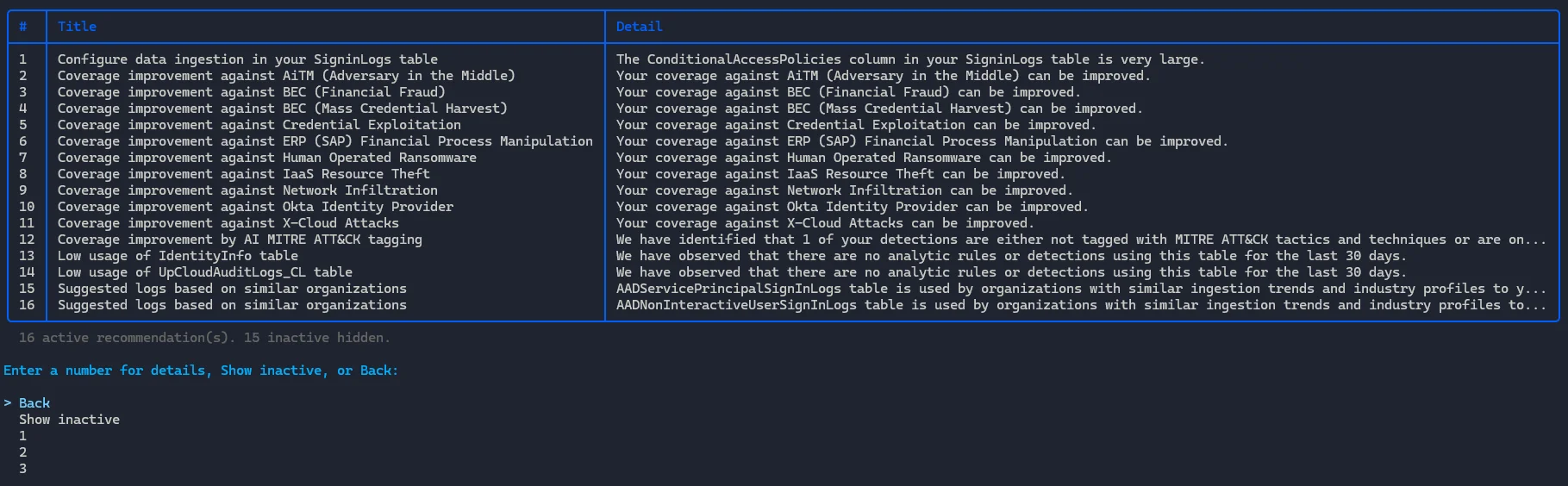
Task: Click the ERP (SAP) Financial Process Manipulation title
Action: click(x=325, y=141)
